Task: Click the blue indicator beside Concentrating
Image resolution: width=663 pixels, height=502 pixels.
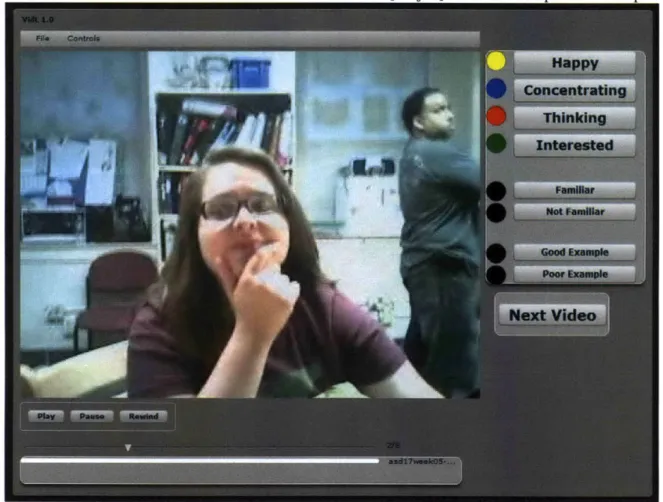Action: click(x=496, y=89)
